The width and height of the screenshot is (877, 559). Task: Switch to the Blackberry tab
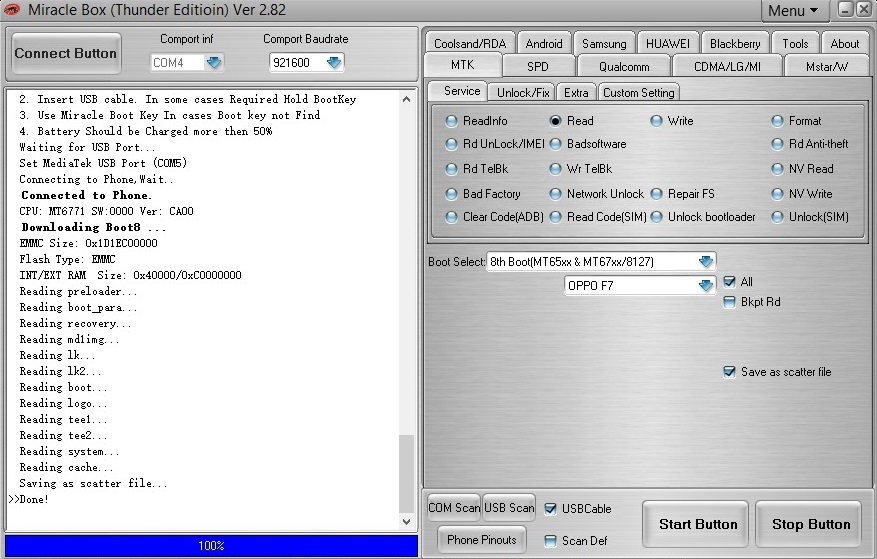(735, 43)
